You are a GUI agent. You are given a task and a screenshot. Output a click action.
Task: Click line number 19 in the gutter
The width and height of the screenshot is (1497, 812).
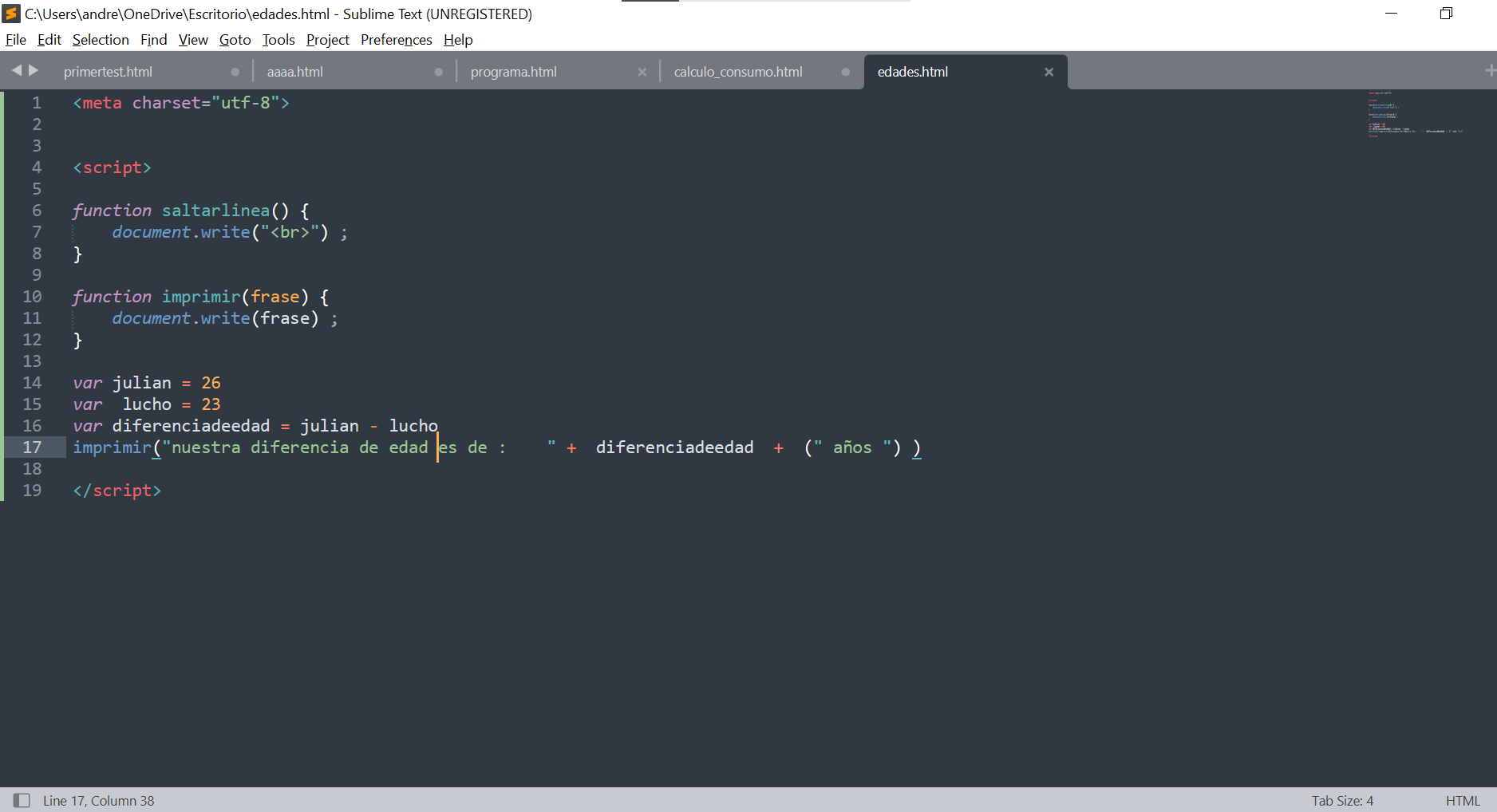pos(32,491)
